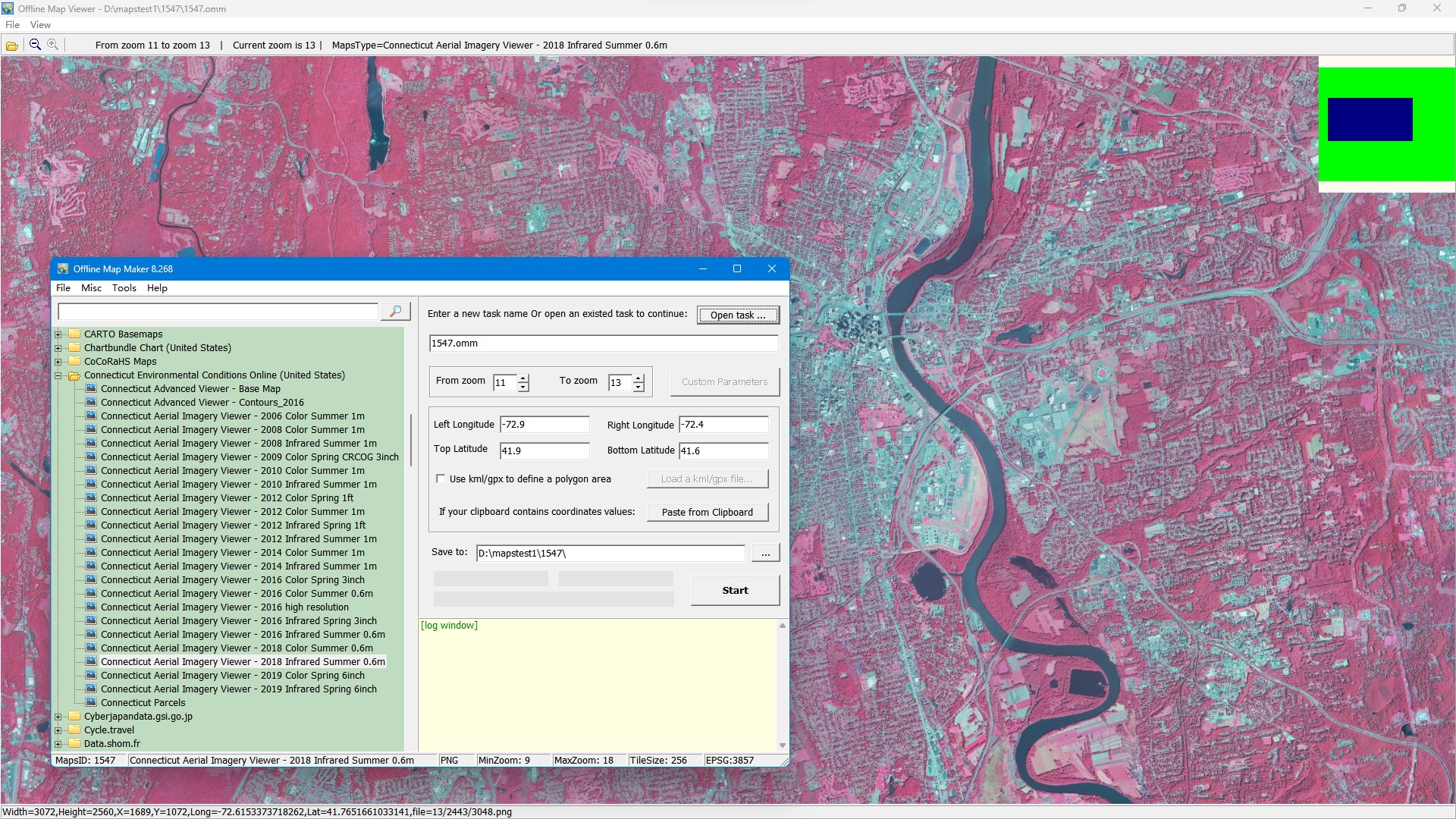
Task: Click map icon for 2009 Color Spring CRCOG 3inch
Action: [x=91, y=457]
